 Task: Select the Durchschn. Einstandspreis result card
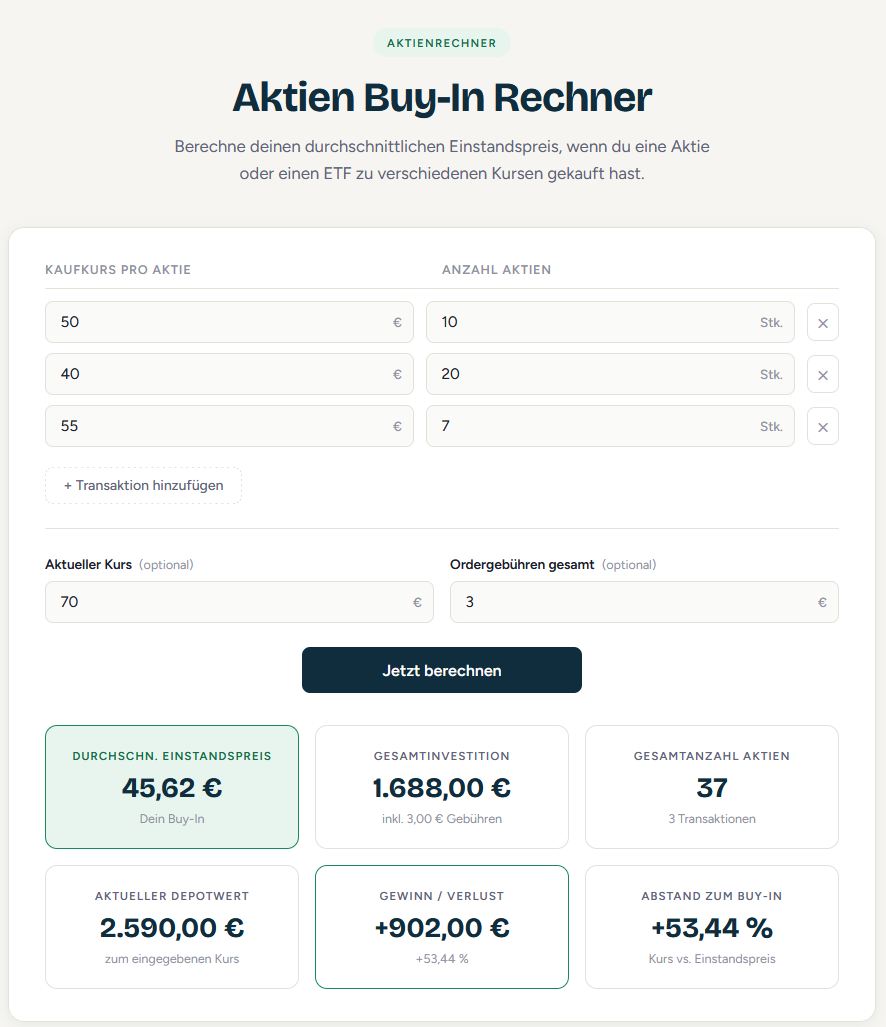[x=172, y=787]
